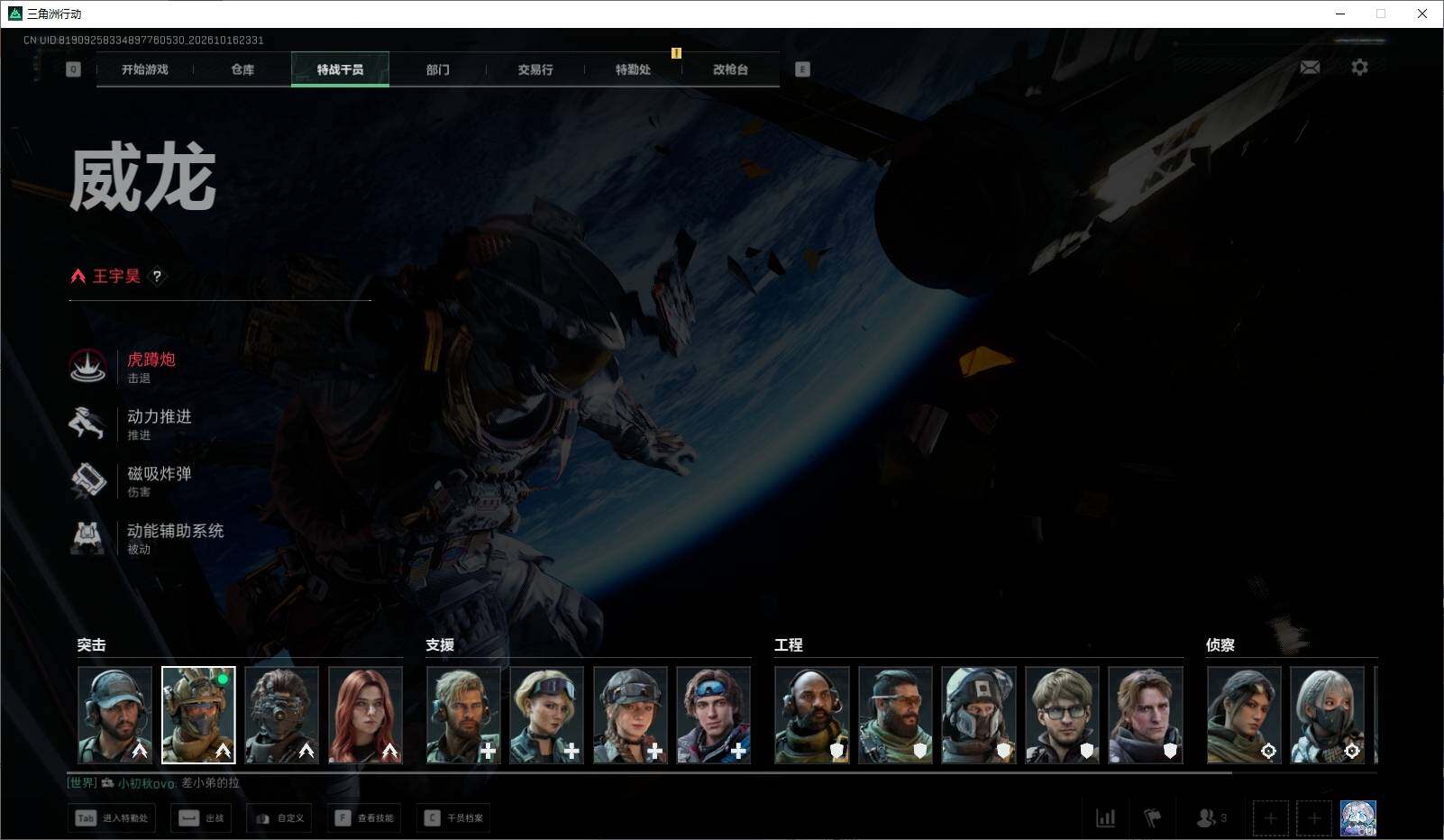
Task: Open the friends icon showing 3
Action: pyautogui.click(x=1211, y=817)
